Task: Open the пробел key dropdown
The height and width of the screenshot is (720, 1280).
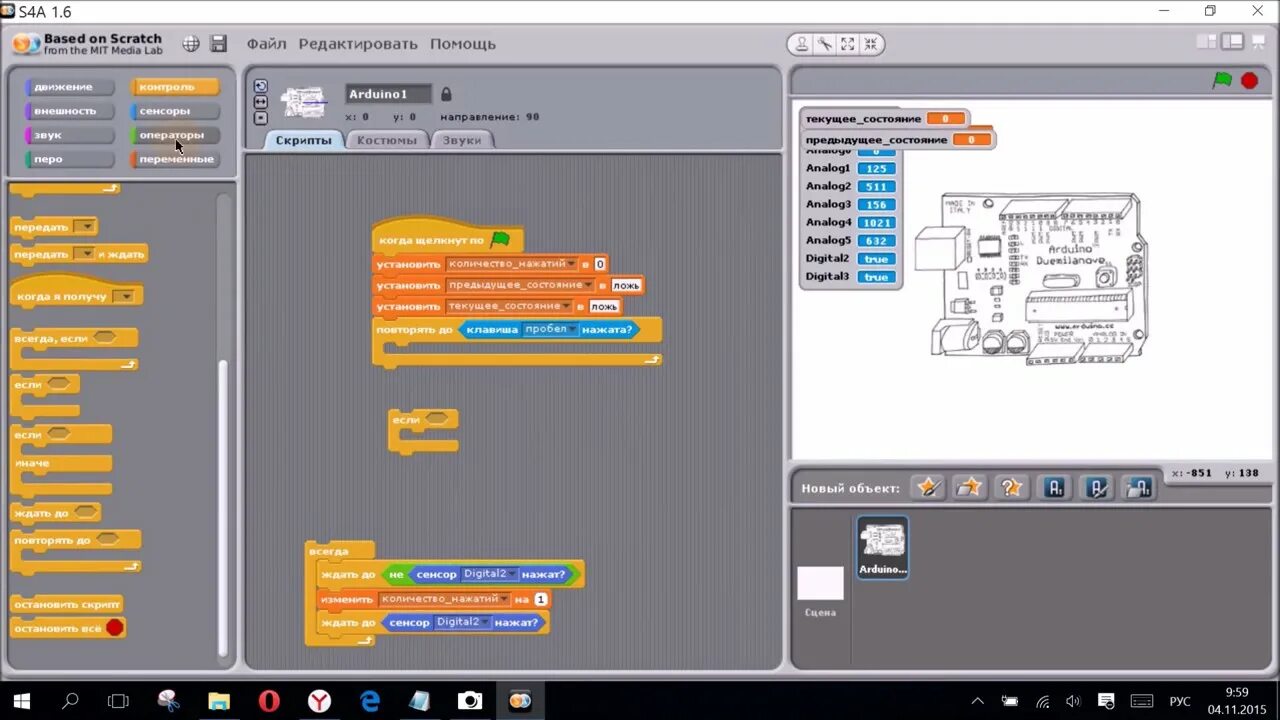Action: pyautogui.click(x=573, y=329)
